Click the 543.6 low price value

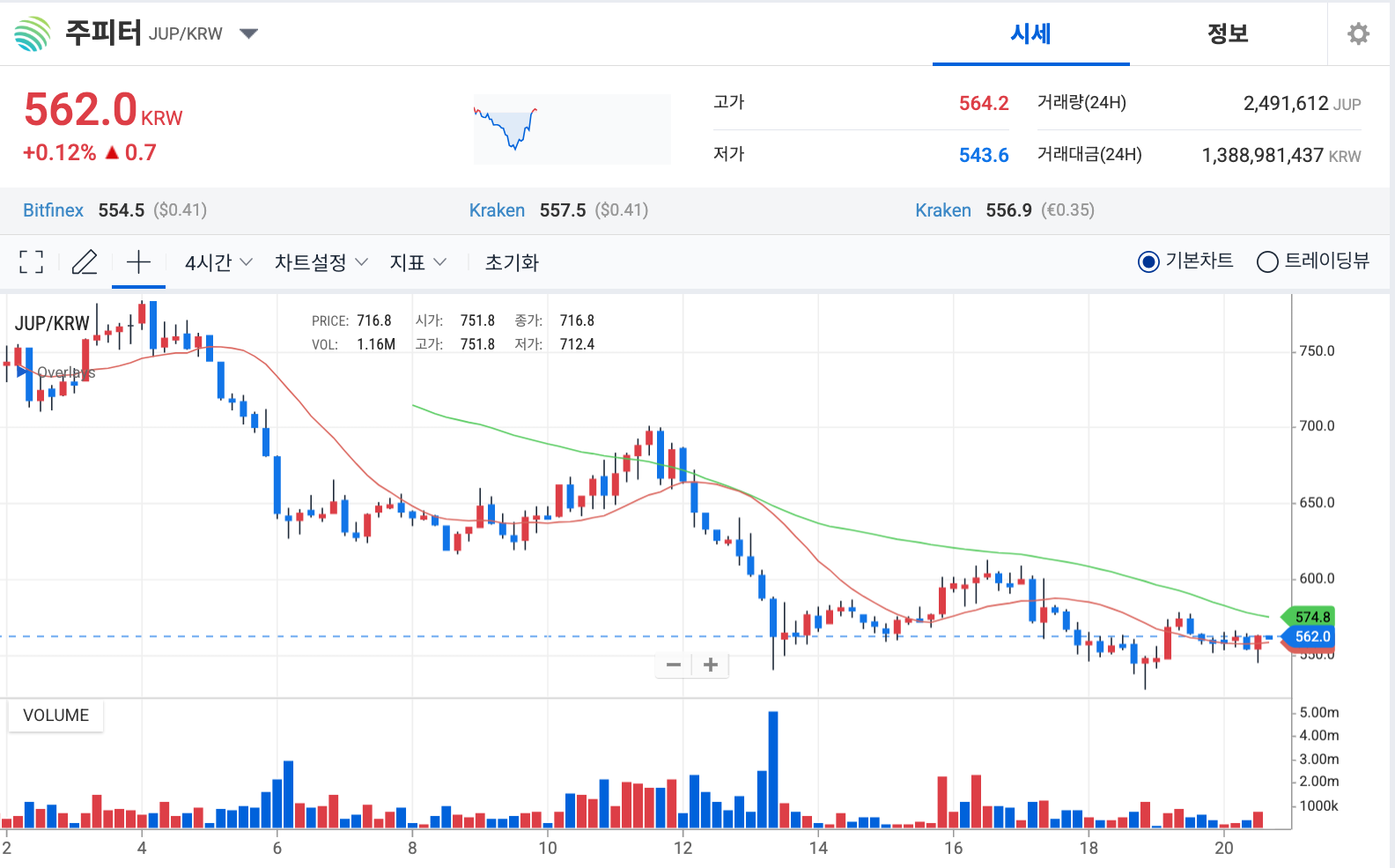coord(984,155)
